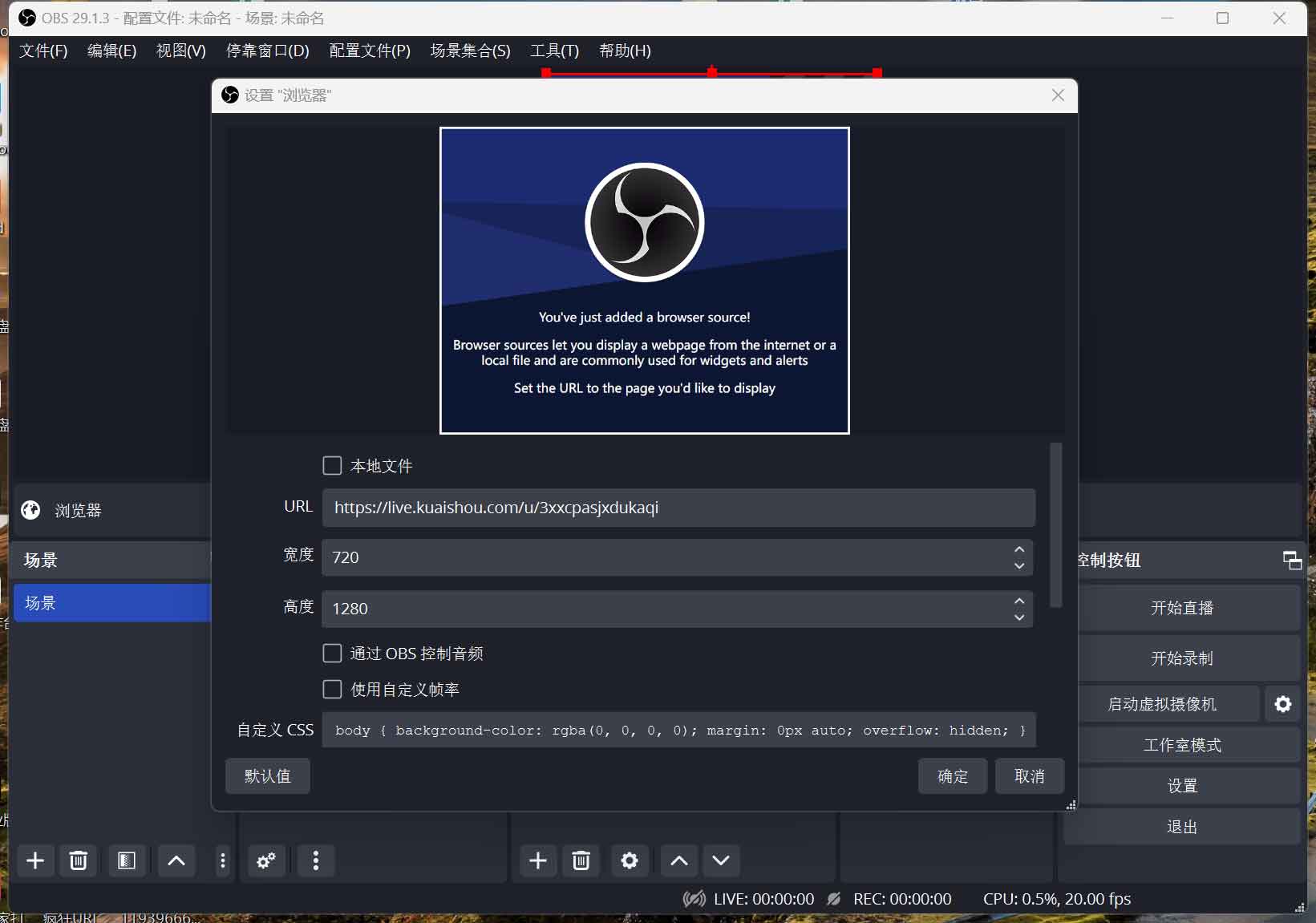Click the REC status icon

835,899
